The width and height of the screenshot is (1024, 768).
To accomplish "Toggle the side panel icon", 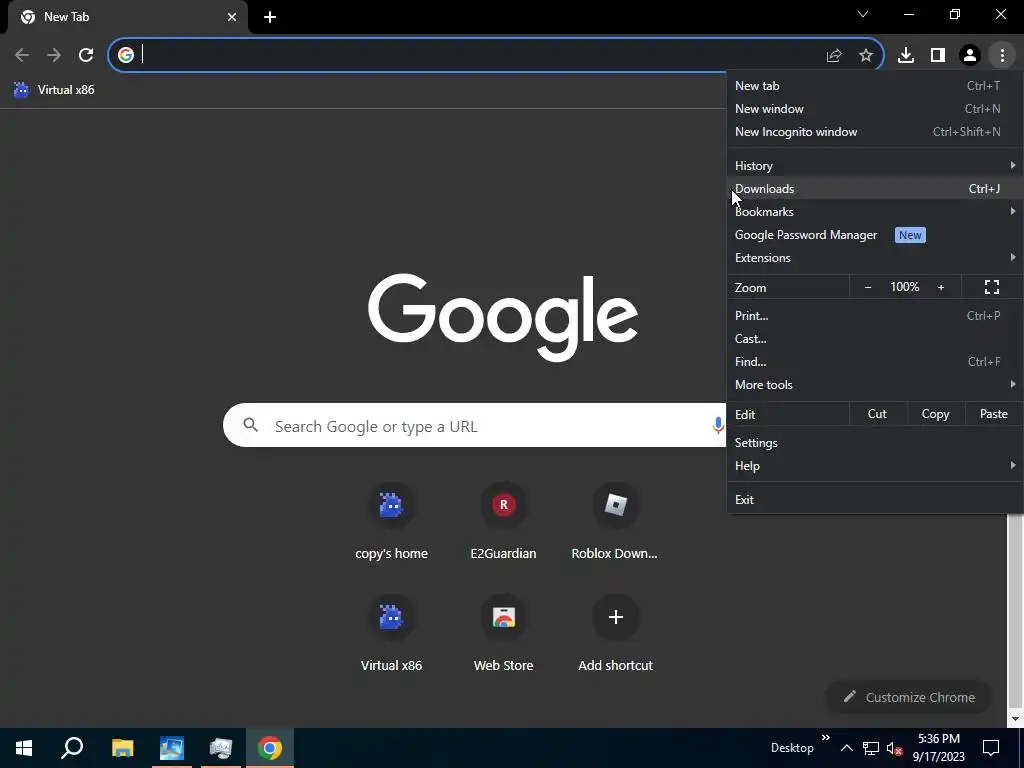I will (938, 56).
